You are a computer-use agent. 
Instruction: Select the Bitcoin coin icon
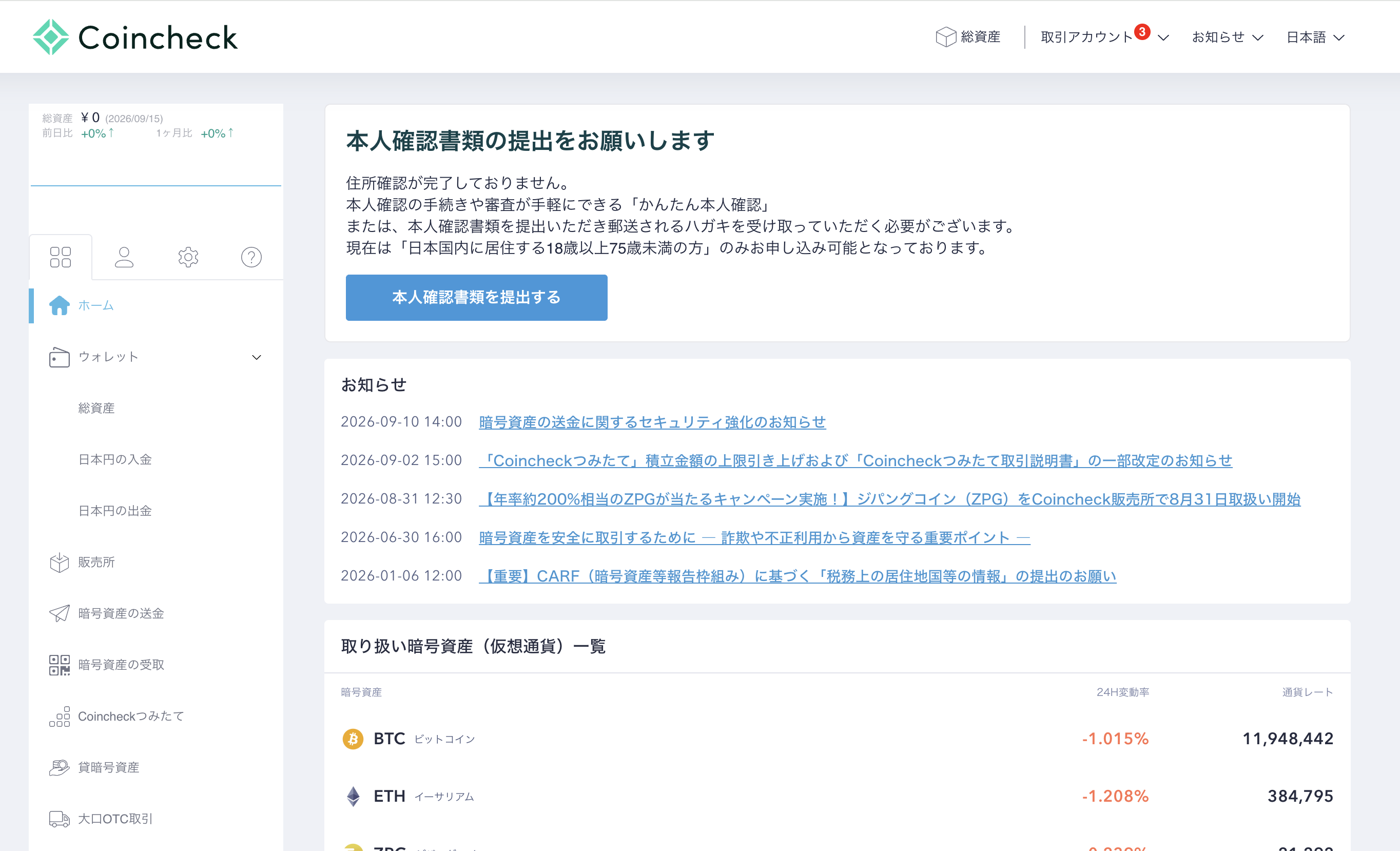click(353, 739)
